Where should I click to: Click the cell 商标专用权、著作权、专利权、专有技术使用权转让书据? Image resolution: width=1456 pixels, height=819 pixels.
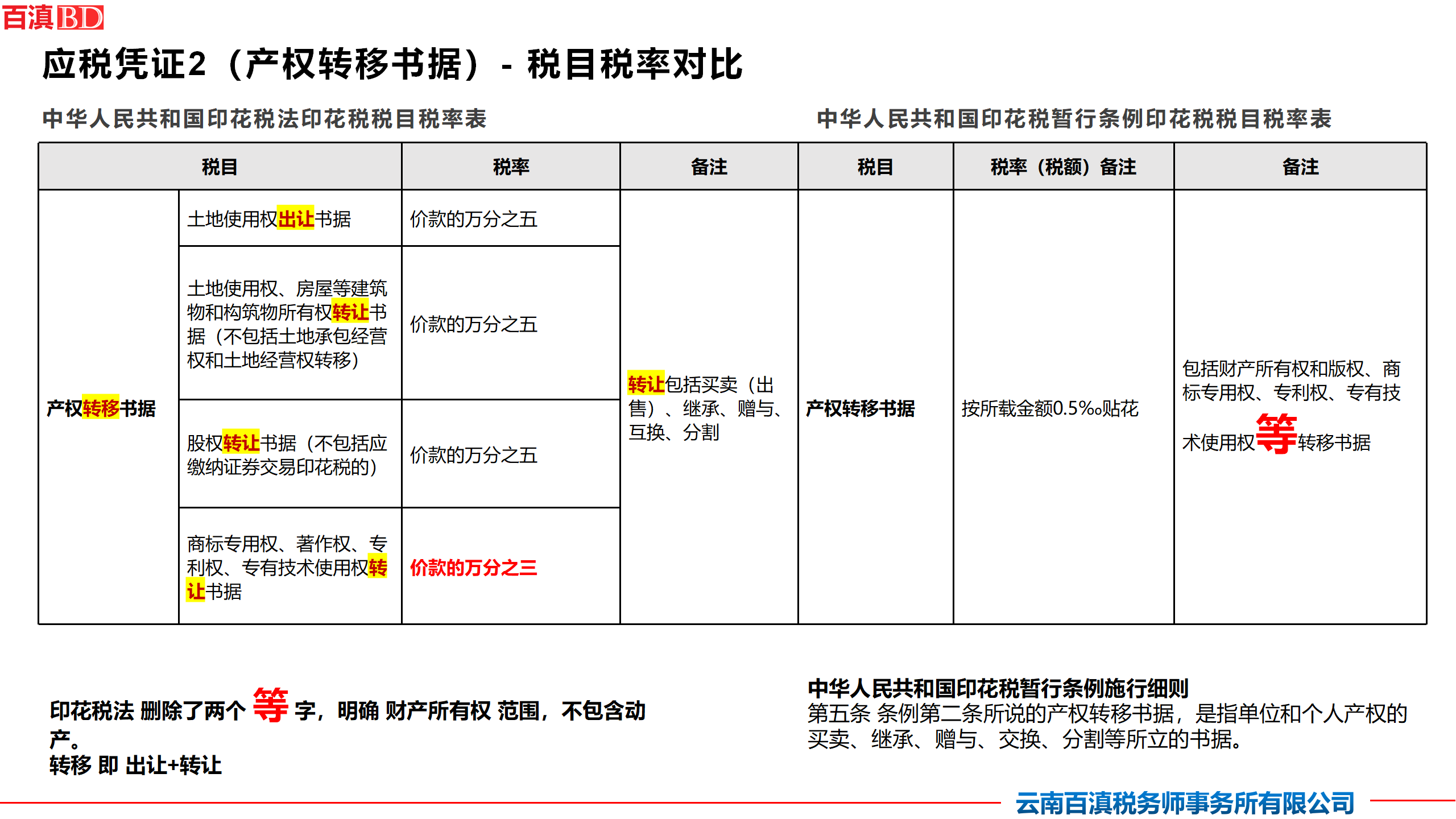[x=290, y=567]
